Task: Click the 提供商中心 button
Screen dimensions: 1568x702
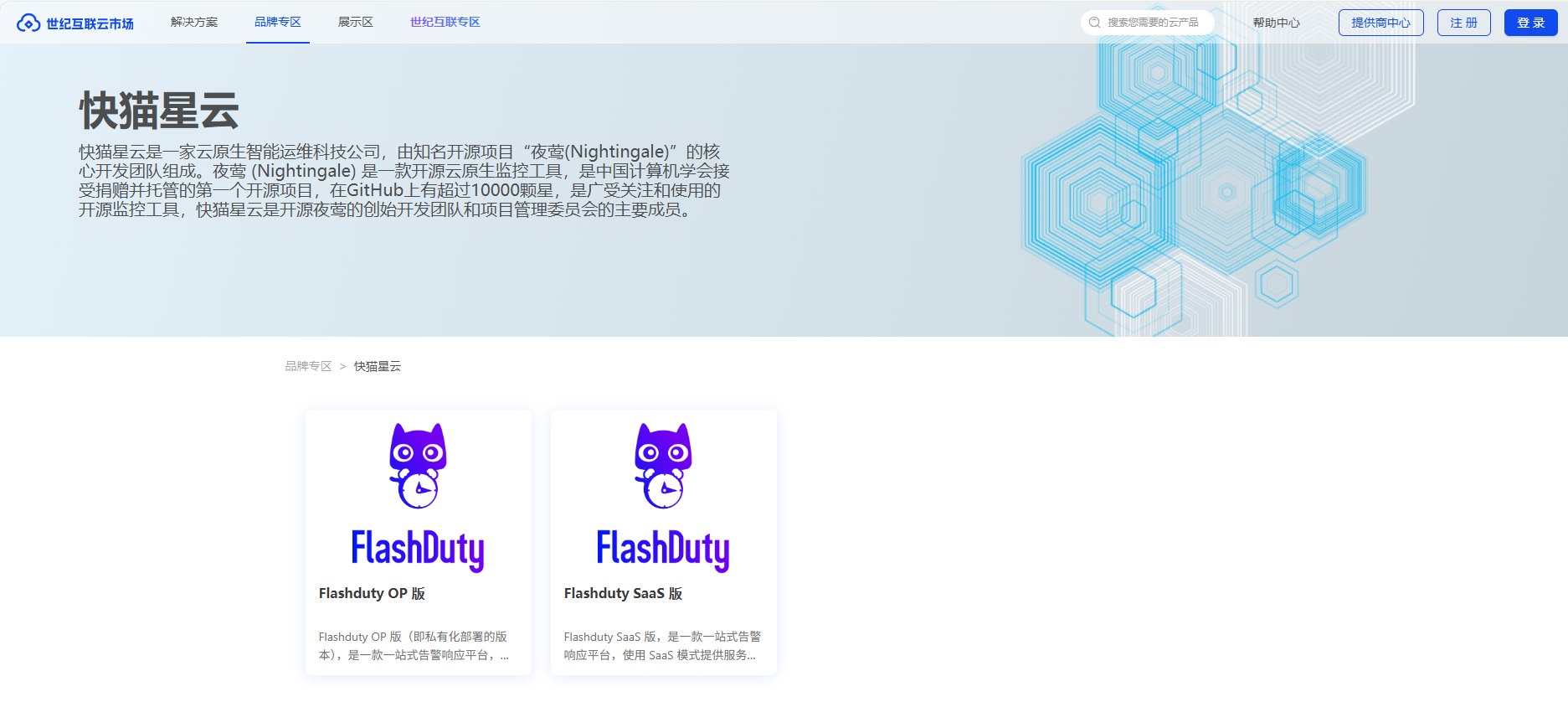Action: coord(1380,23)
